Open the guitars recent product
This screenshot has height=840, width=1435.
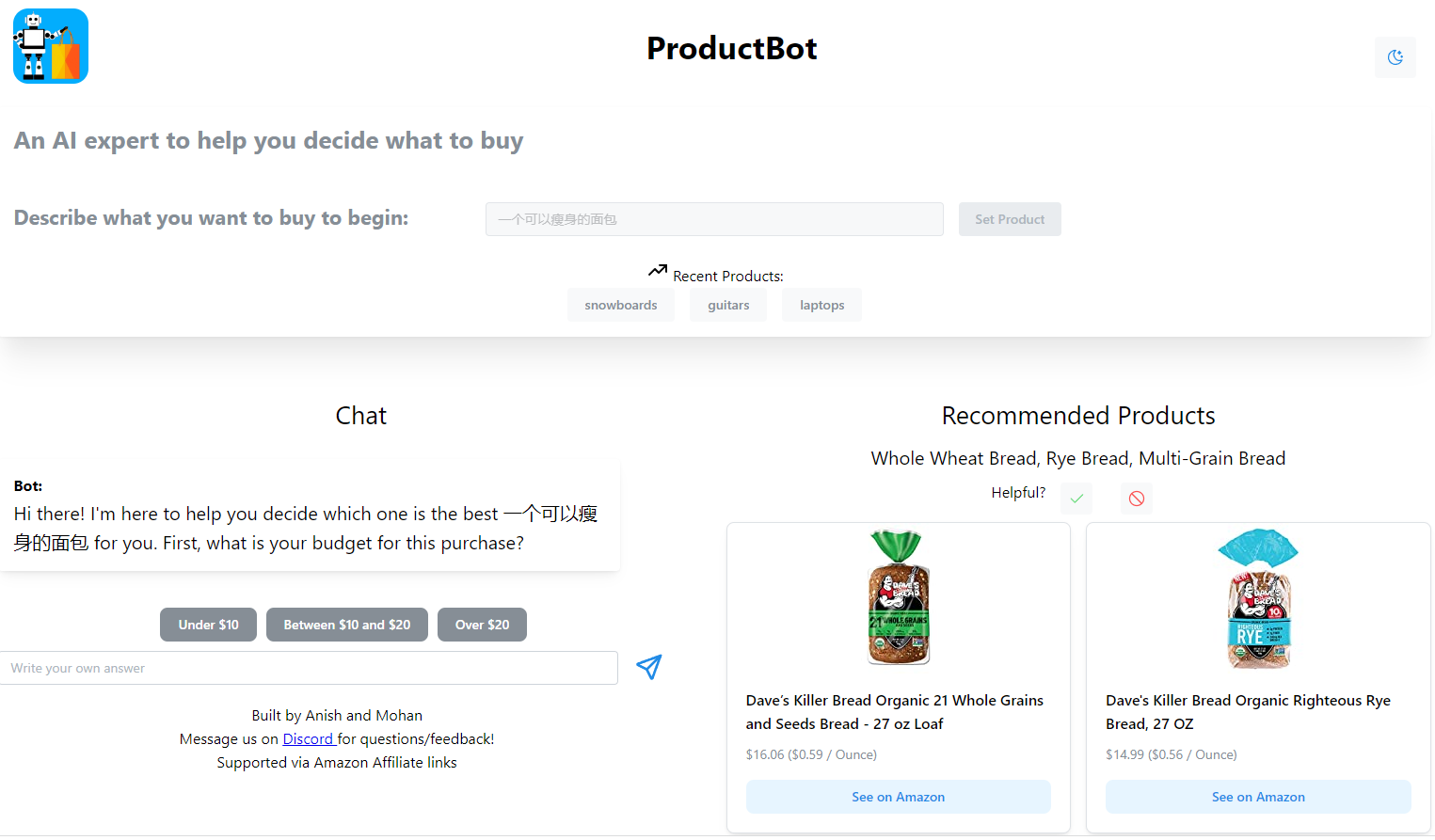(x=727, y=304)
